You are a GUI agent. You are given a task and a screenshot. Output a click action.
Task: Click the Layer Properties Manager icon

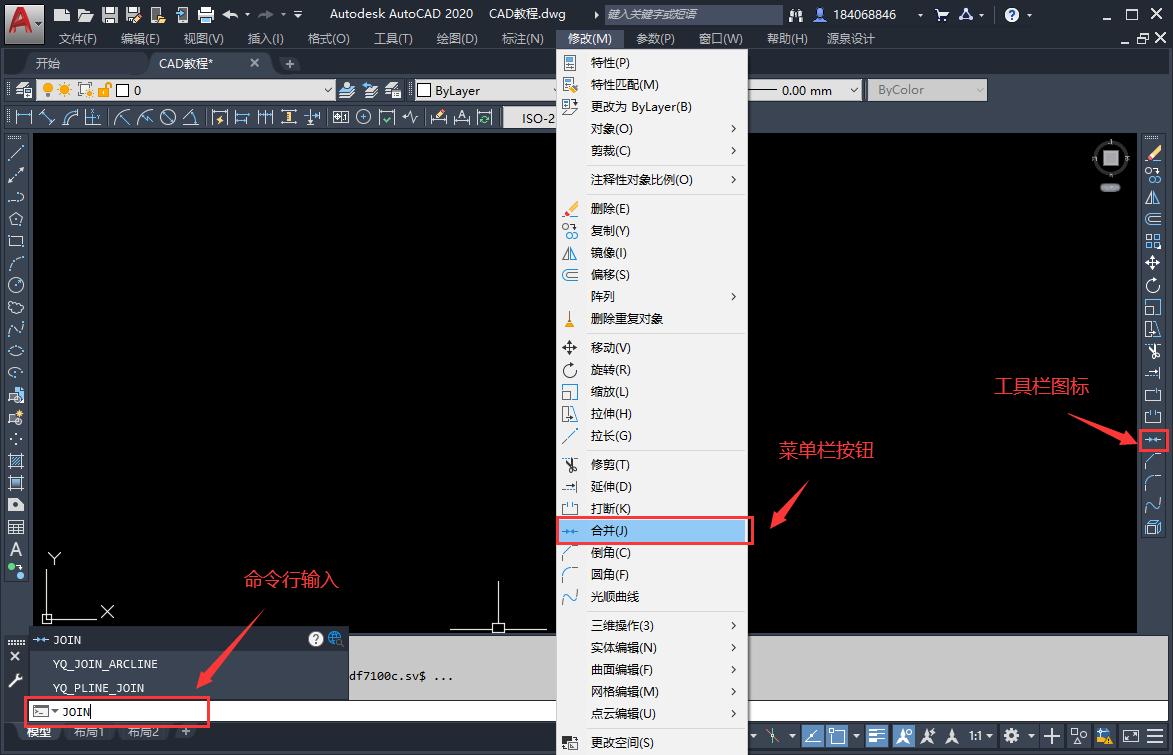(x=22, y=89)
